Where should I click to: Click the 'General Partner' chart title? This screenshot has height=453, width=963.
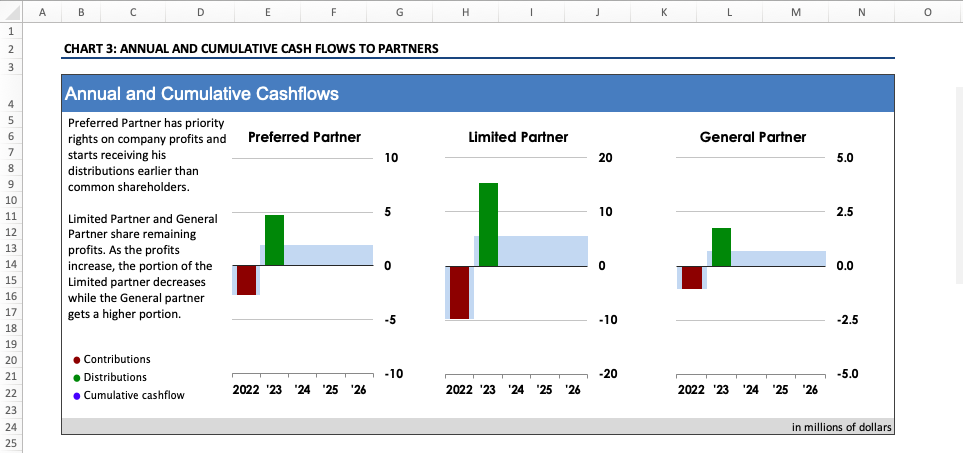[x=752, y=137]
